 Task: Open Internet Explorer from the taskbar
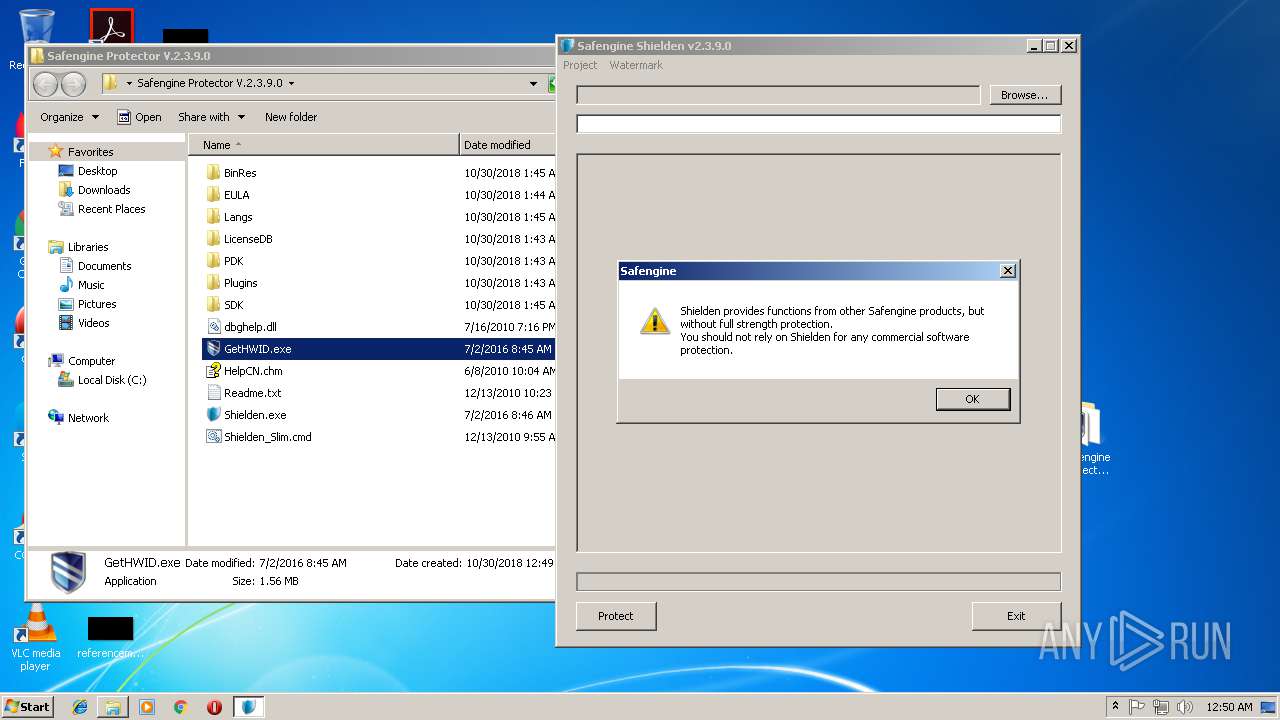coord(80,707)
